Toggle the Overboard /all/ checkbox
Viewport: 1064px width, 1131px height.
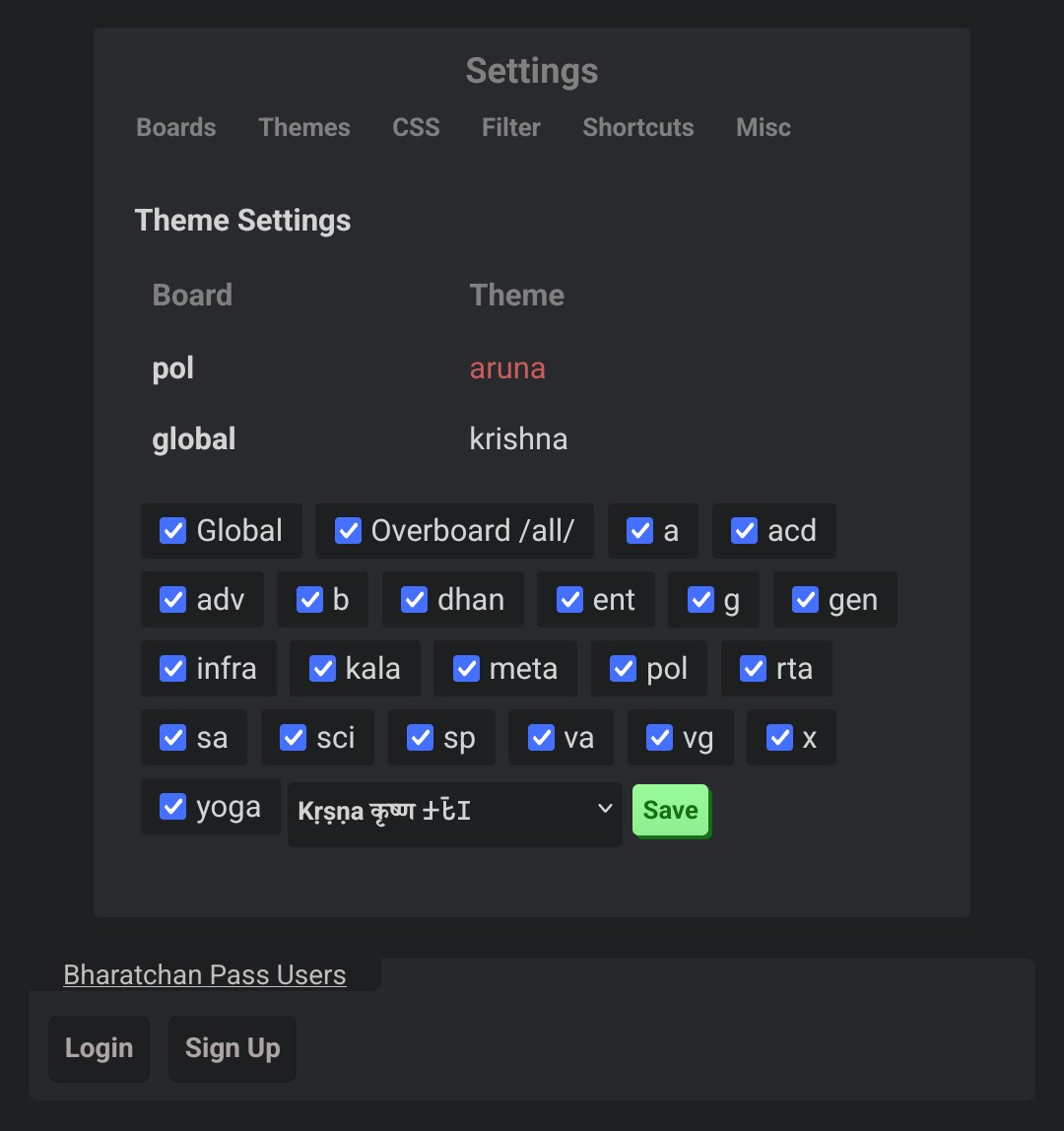point(348,531)
